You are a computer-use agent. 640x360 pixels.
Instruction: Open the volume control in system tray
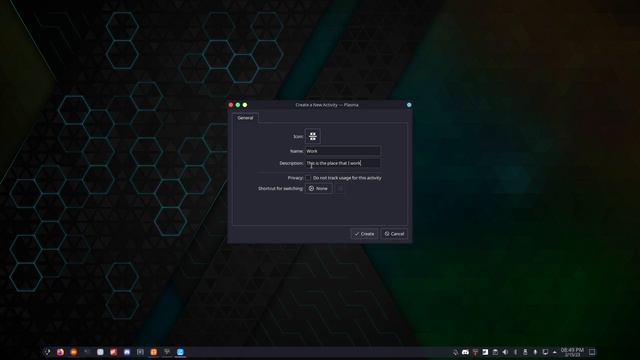click(x=505, y=352)
